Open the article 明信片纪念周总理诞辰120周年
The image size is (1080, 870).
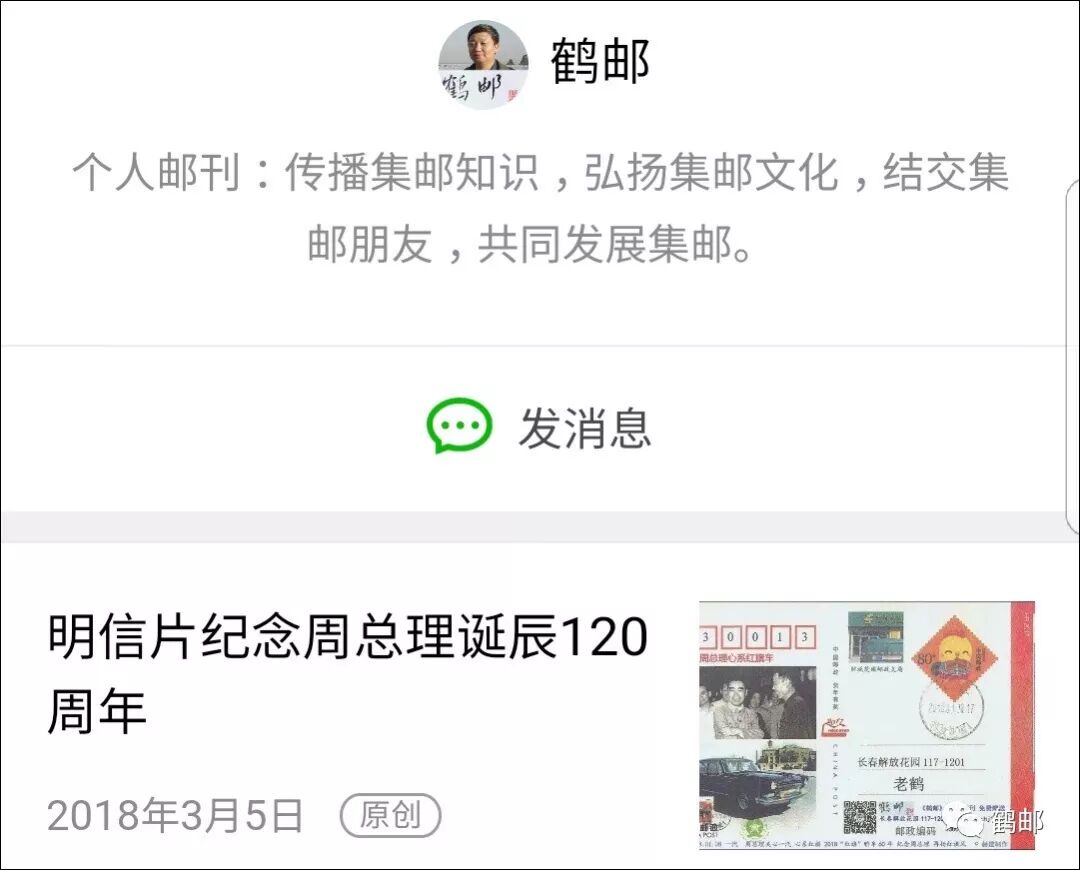(348, 673)
